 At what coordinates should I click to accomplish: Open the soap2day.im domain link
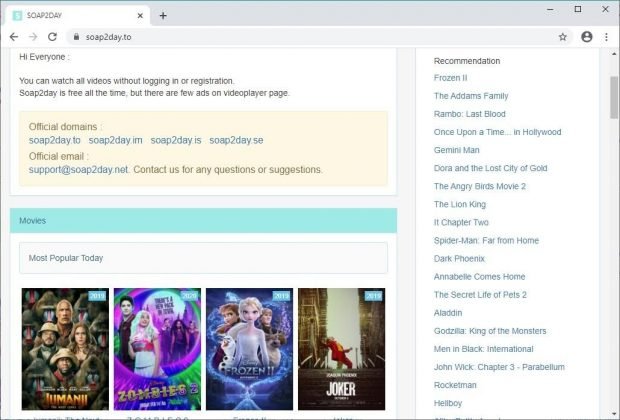pyautogui.click(x=115, y=140)
